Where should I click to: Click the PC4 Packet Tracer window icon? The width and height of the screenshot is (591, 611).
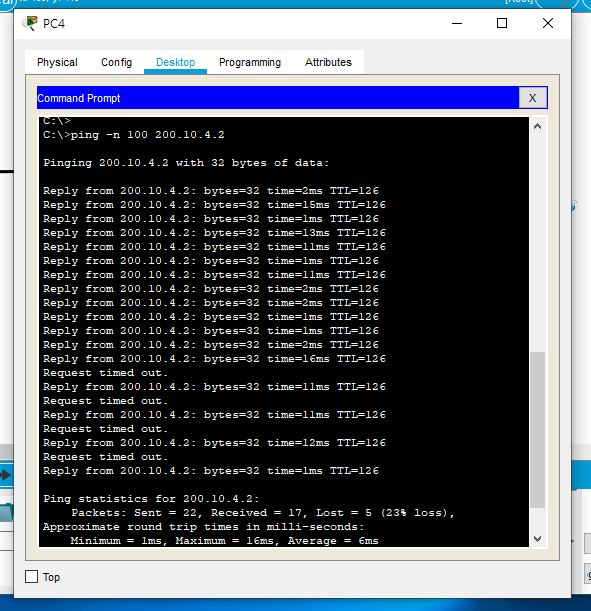[30, 23]
